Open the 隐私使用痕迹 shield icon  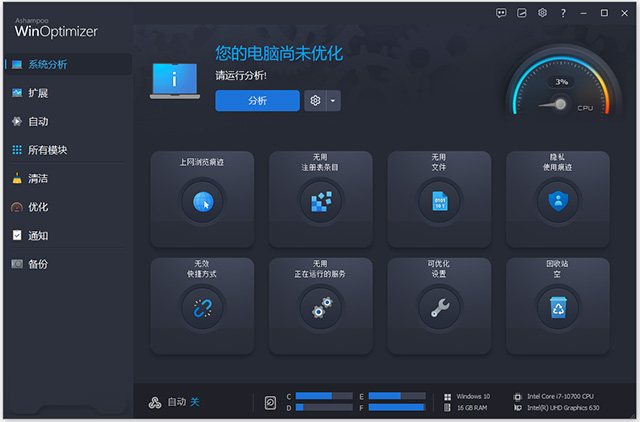pyautogui.click(x=558, y=201)
